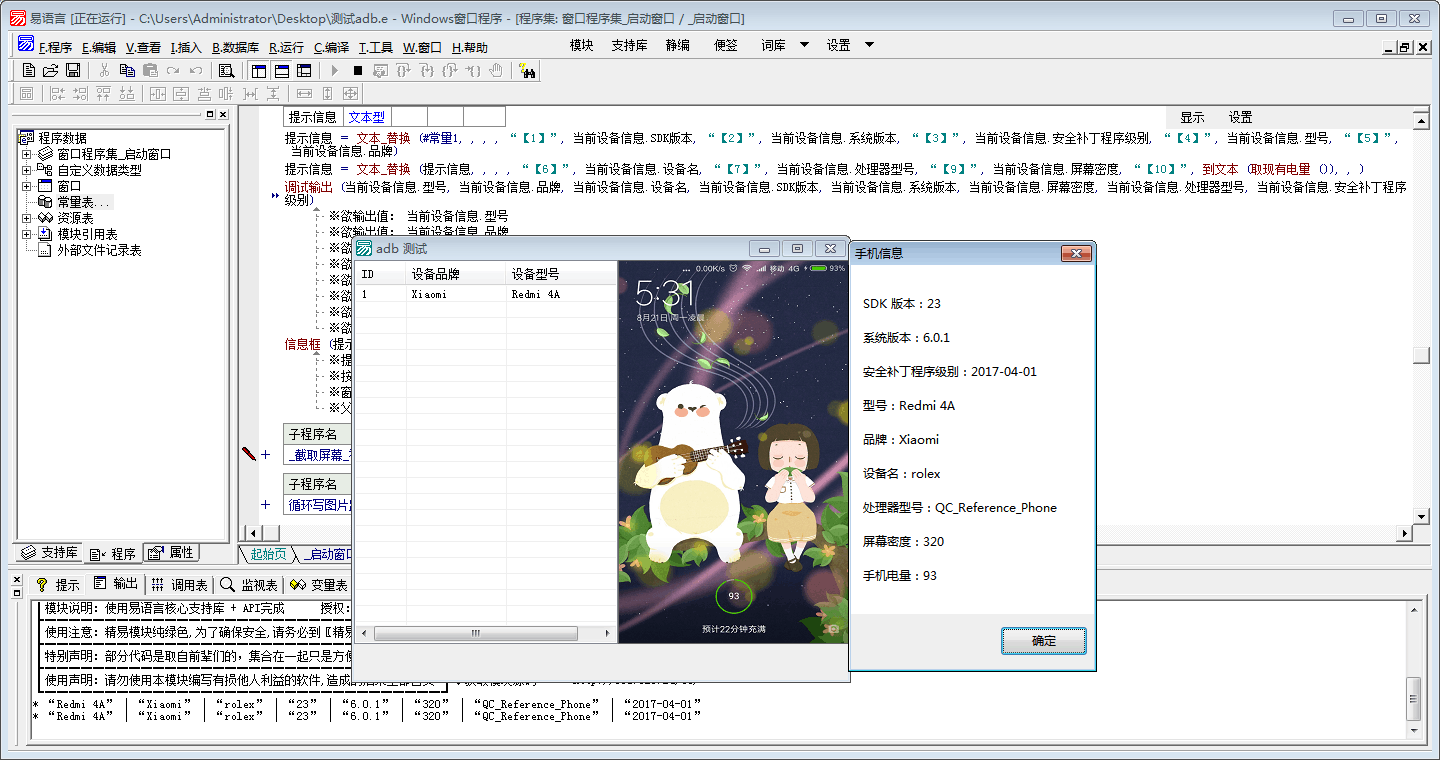Click the Stop (black square) toolbar icon

[357, 70]
